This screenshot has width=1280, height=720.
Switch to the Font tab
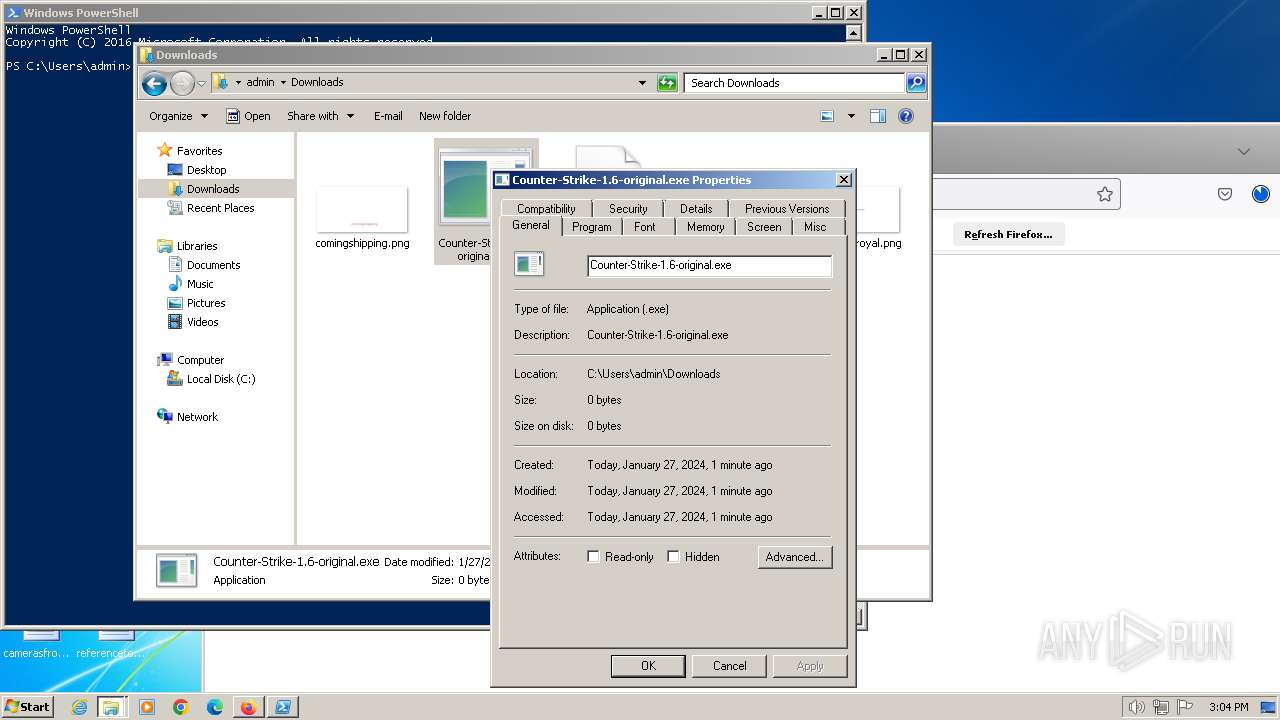tap(645, 227)
